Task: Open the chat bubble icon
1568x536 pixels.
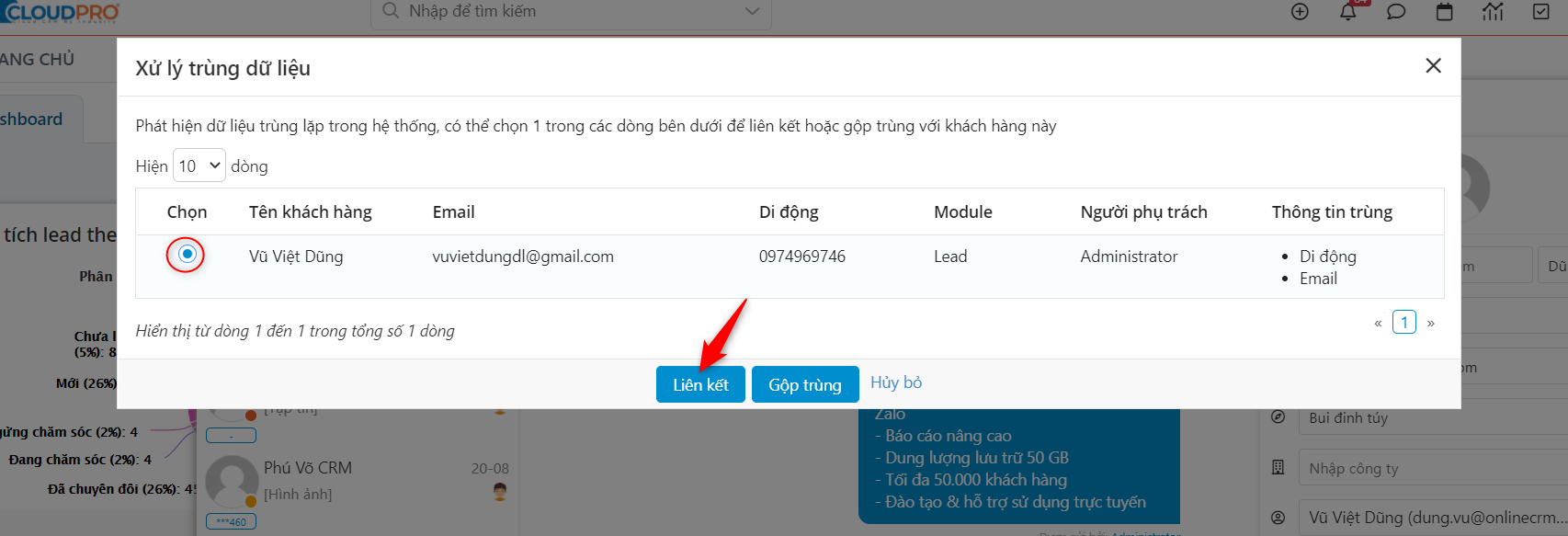Action: click(x=1396, y=12)
